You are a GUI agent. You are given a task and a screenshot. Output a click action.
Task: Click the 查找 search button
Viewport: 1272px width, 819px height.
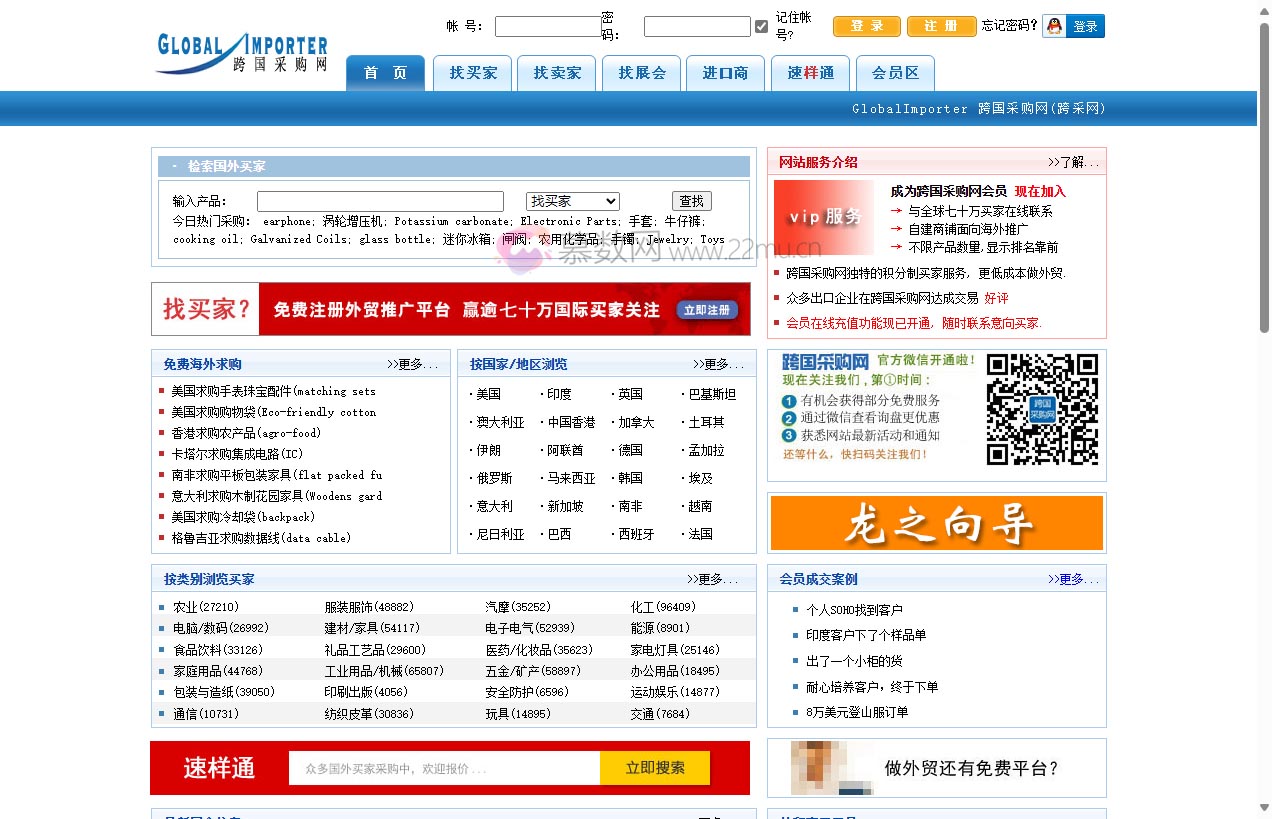pos(691,201)
